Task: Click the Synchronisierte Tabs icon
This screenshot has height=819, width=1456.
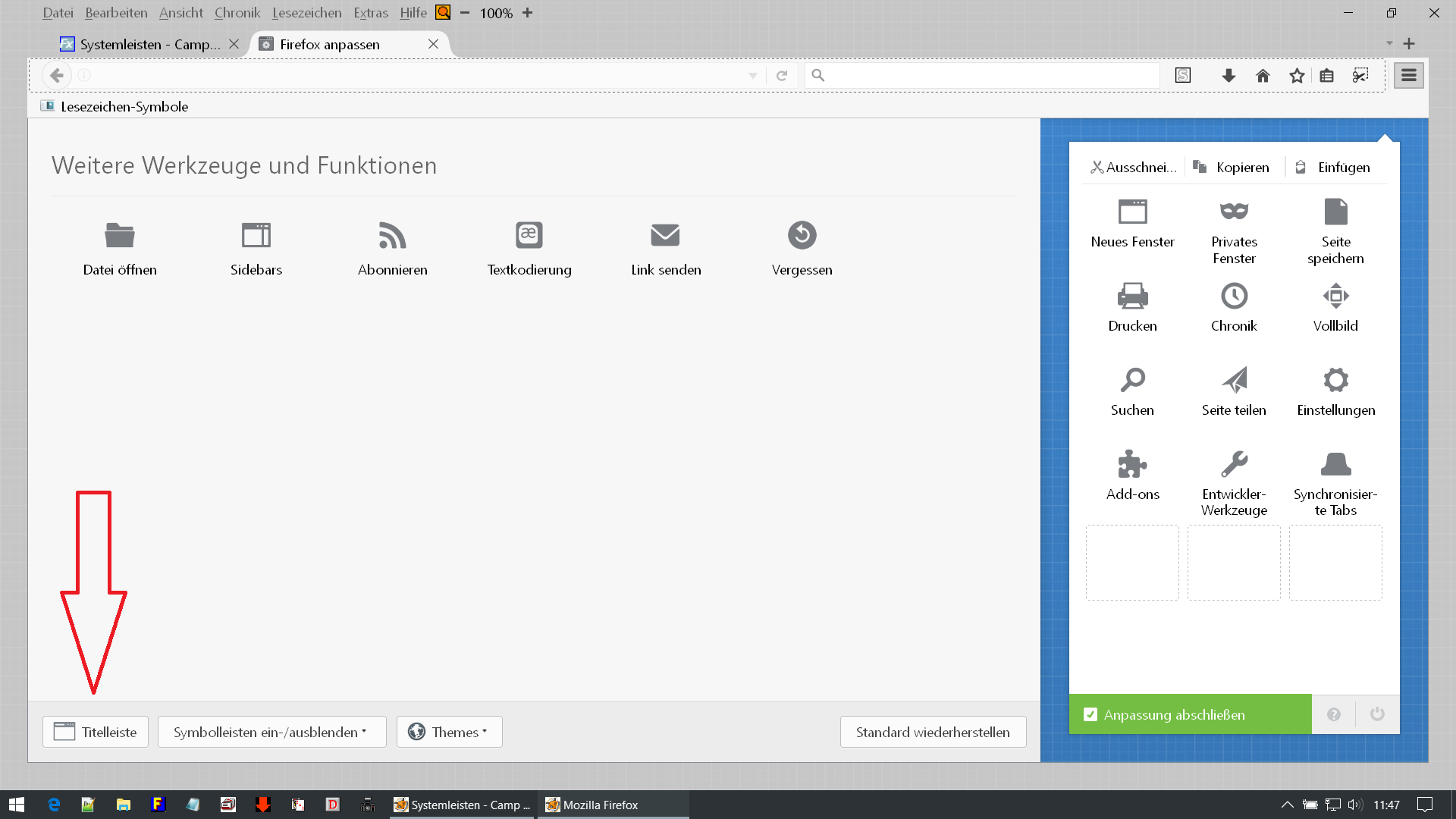Action: click(x=1335, y=464)
